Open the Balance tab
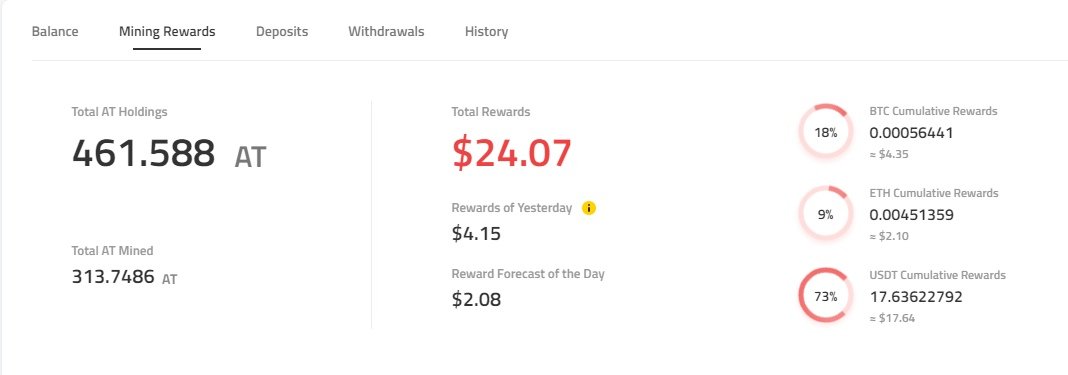Image resolution: width=1068 pixels, height=375 pixels. [x=55, y=31]
